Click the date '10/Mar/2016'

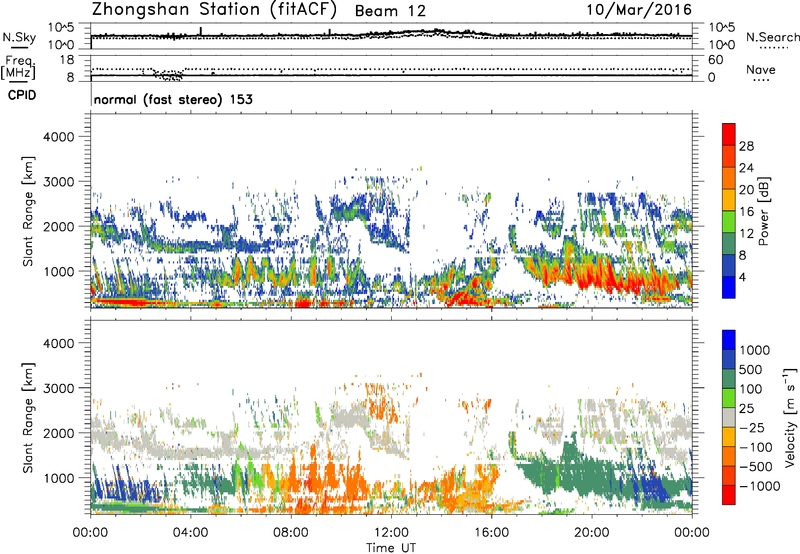click(x=639, y=10)
